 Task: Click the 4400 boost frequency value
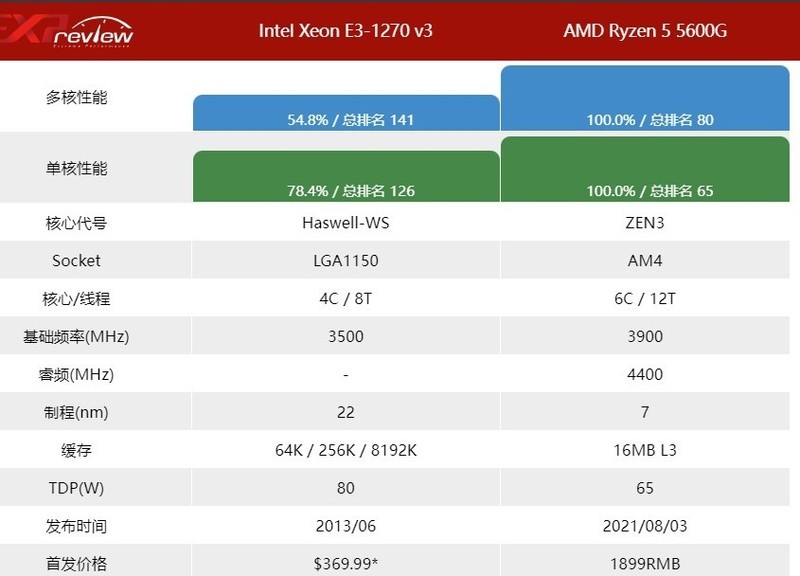(645, 374)
